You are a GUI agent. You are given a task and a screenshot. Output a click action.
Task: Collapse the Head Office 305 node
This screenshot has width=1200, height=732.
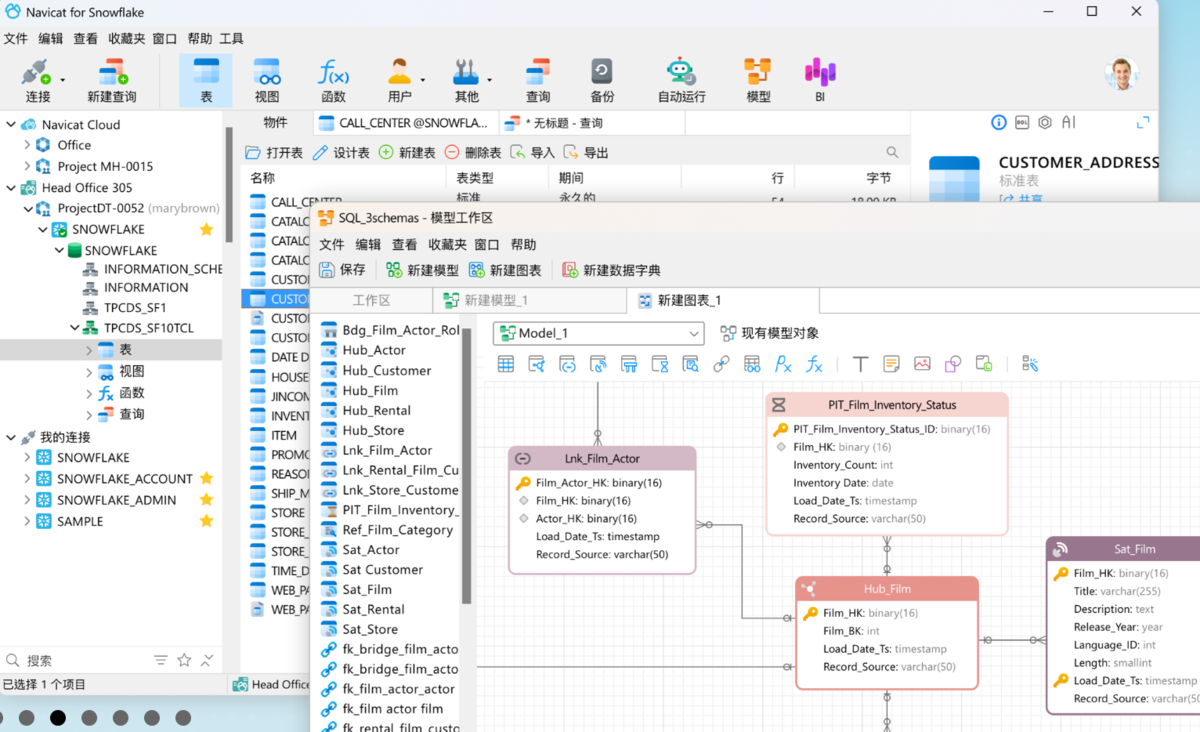coord(11,187)
